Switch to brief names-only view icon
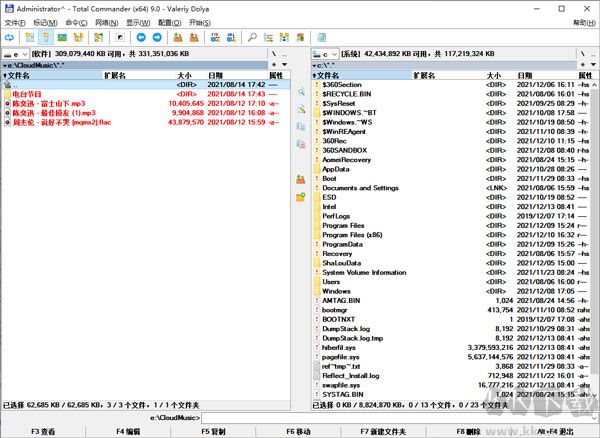600x438 pixels. [x=29, y=37]
